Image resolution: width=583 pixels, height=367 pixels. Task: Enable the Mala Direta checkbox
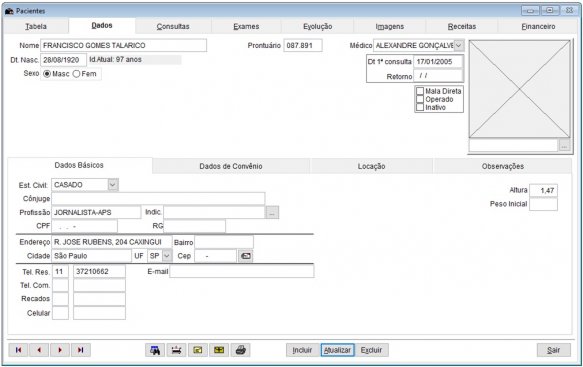tap(420, 91)
